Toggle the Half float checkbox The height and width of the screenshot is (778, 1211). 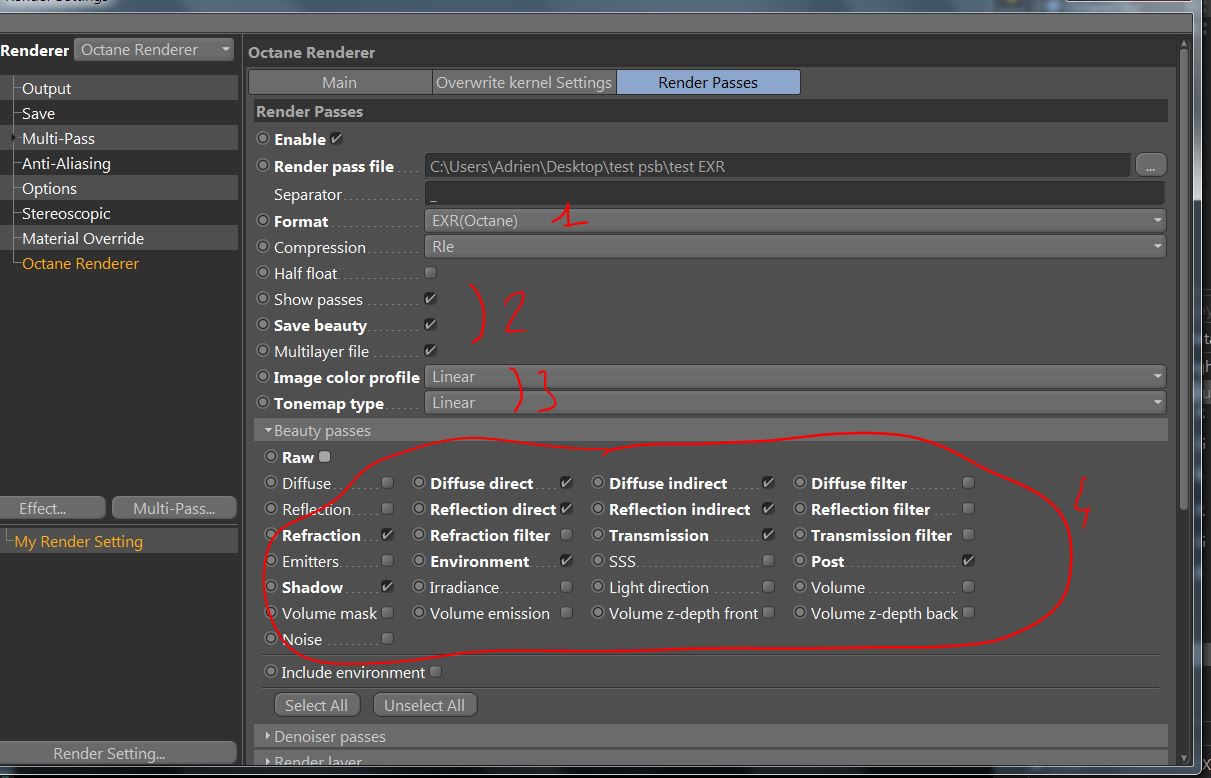(x=431, y=272)
